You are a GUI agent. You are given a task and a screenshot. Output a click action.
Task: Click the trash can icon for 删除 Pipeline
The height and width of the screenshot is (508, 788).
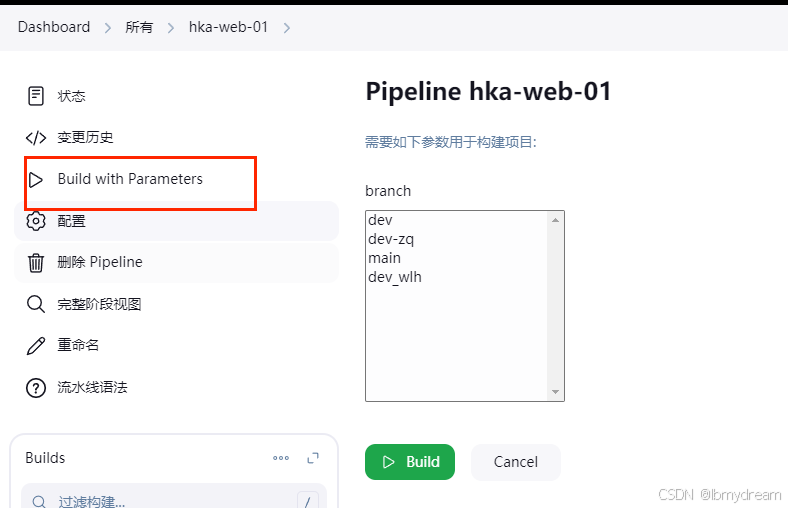pos(36,262)
